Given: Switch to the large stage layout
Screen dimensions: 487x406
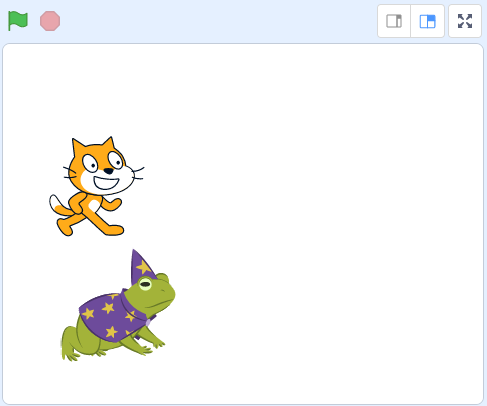Looking at the screenshot, I should (x=428, y=21).
